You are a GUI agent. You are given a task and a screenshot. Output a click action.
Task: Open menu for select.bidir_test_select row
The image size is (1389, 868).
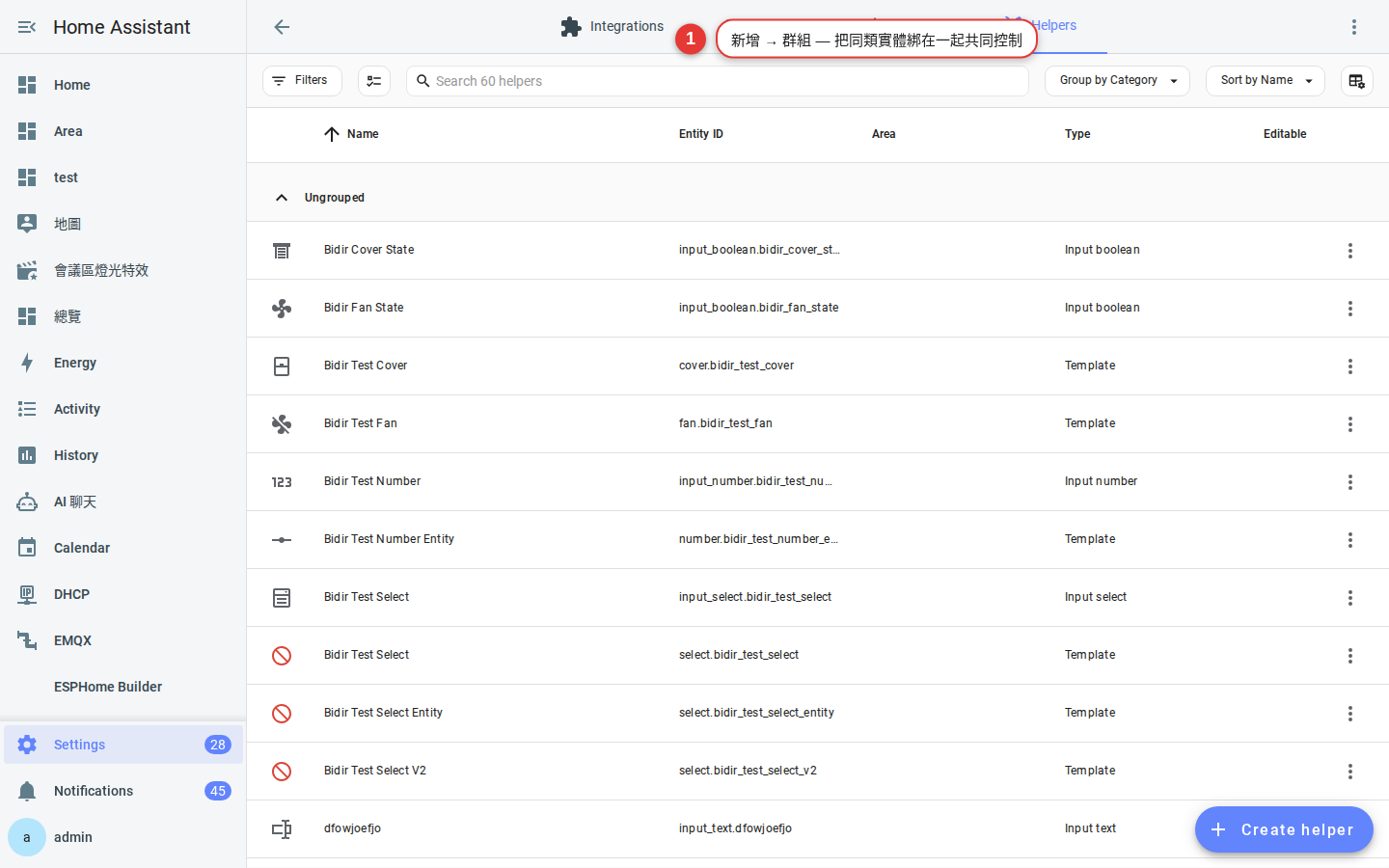(x=1350, y=656)
